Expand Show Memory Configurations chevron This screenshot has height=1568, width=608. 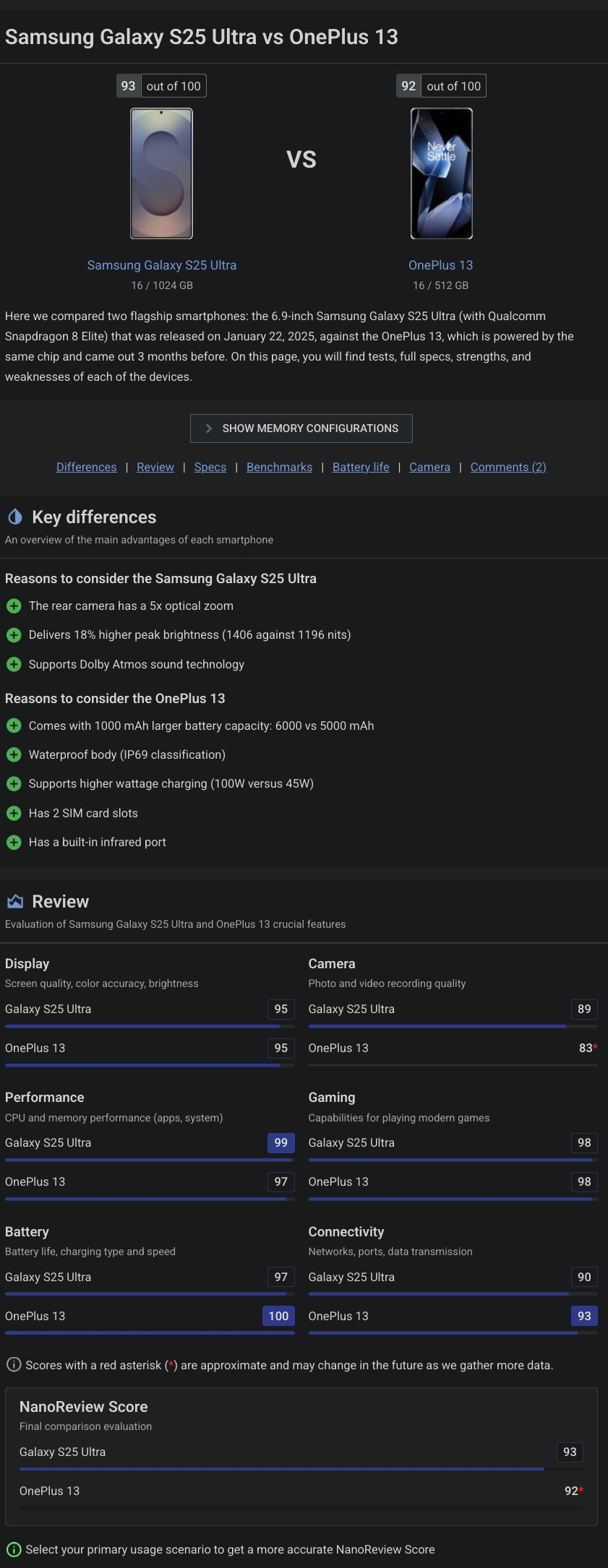coord(208,428)
